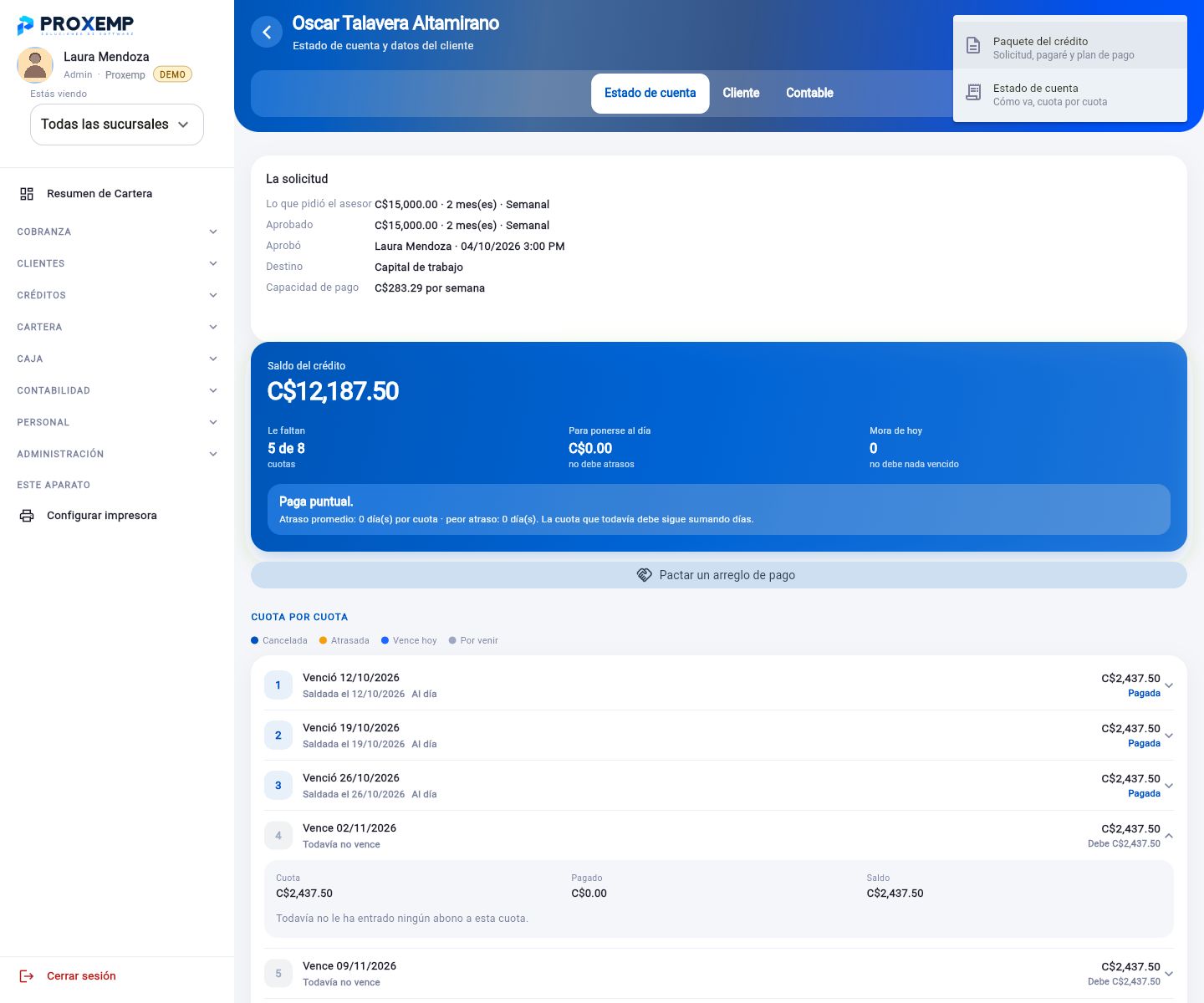Choose Paquete del crédito from the menu
Image resolution: width=1204 pixels, height=1003 pixels.
[1070, 47]
